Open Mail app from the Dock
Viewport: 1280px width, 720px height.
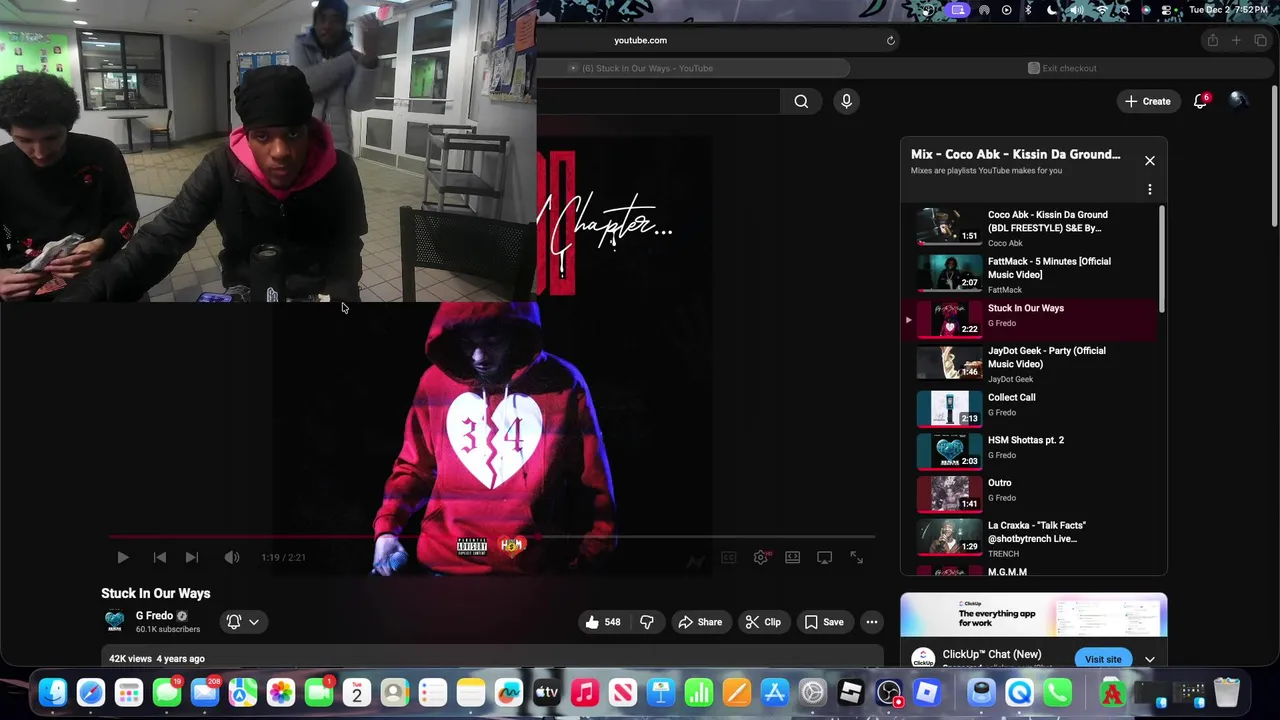pyautogui.click(x=205, y=692)
